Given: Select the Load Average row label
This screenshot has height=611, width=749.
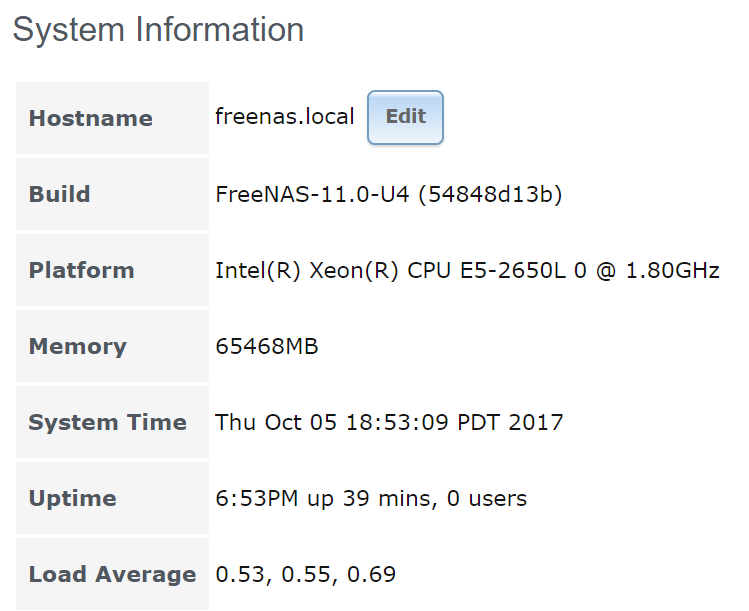Looking at the screenshot, I should [x=112, y=574].
